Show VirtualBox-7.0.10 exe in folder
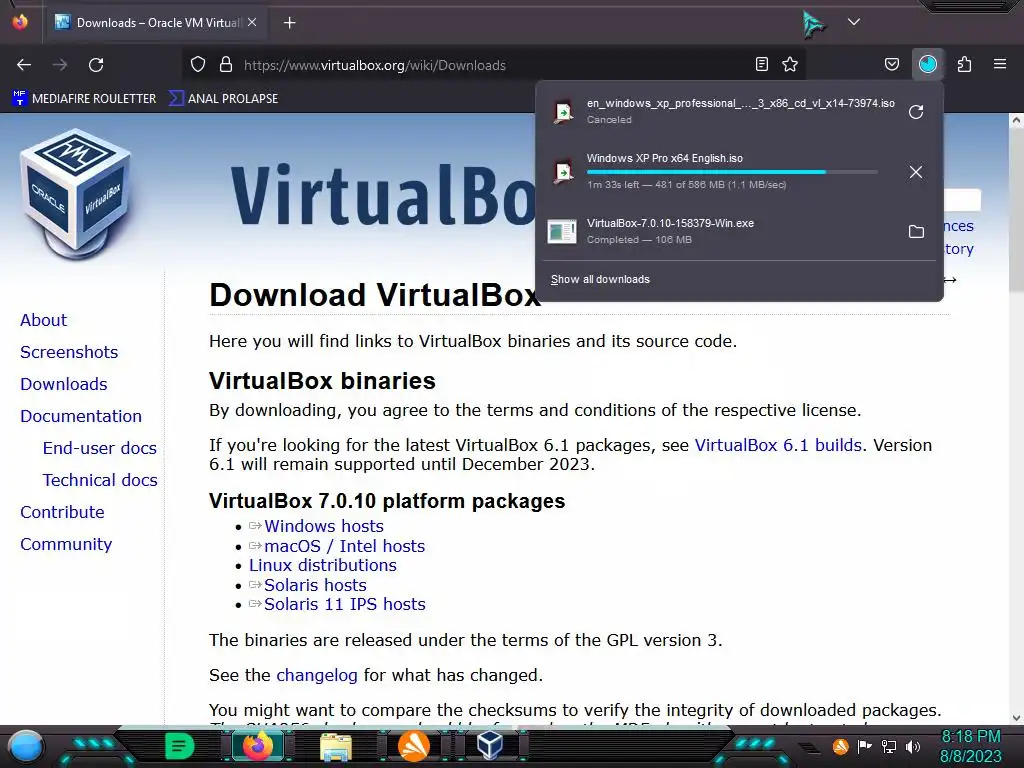The image size is (1024, 768). (916, 232)
